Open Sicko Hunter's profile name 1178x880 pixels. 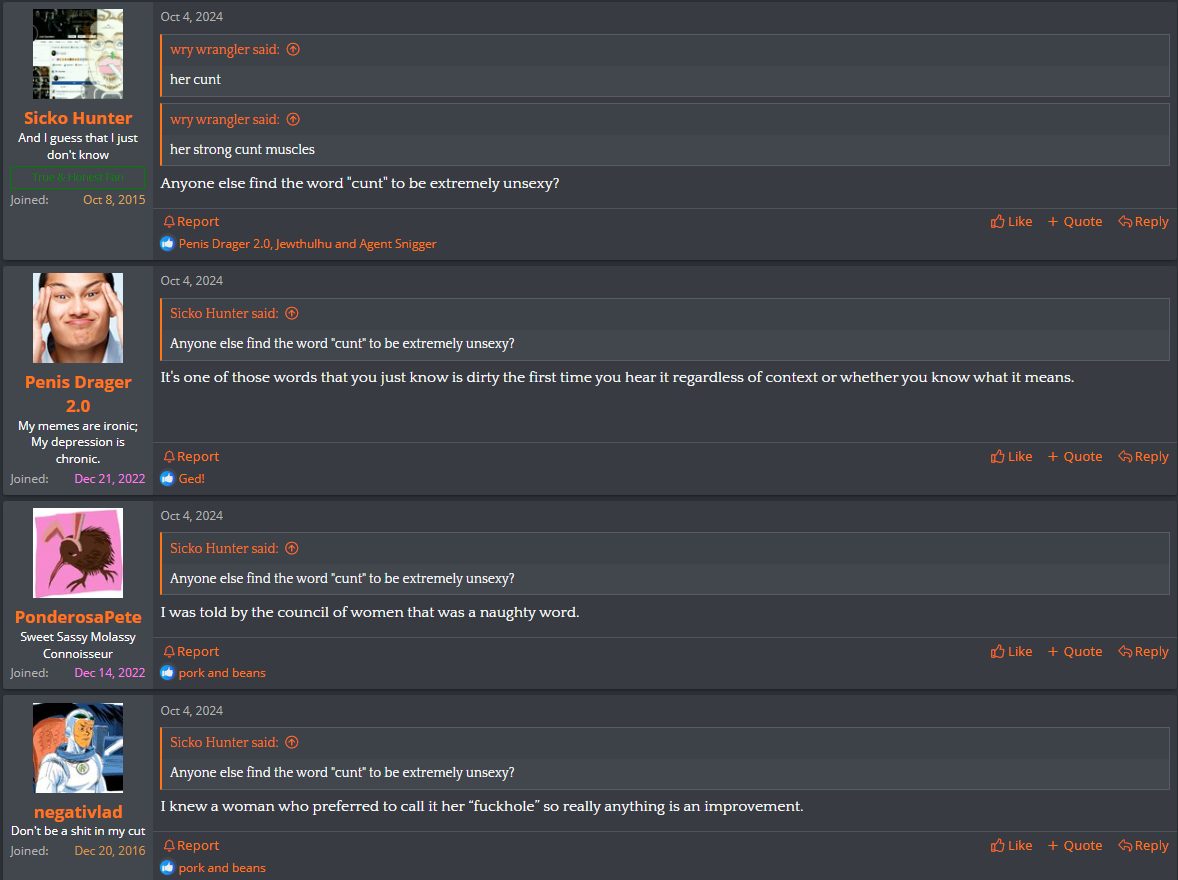[78, 118]
